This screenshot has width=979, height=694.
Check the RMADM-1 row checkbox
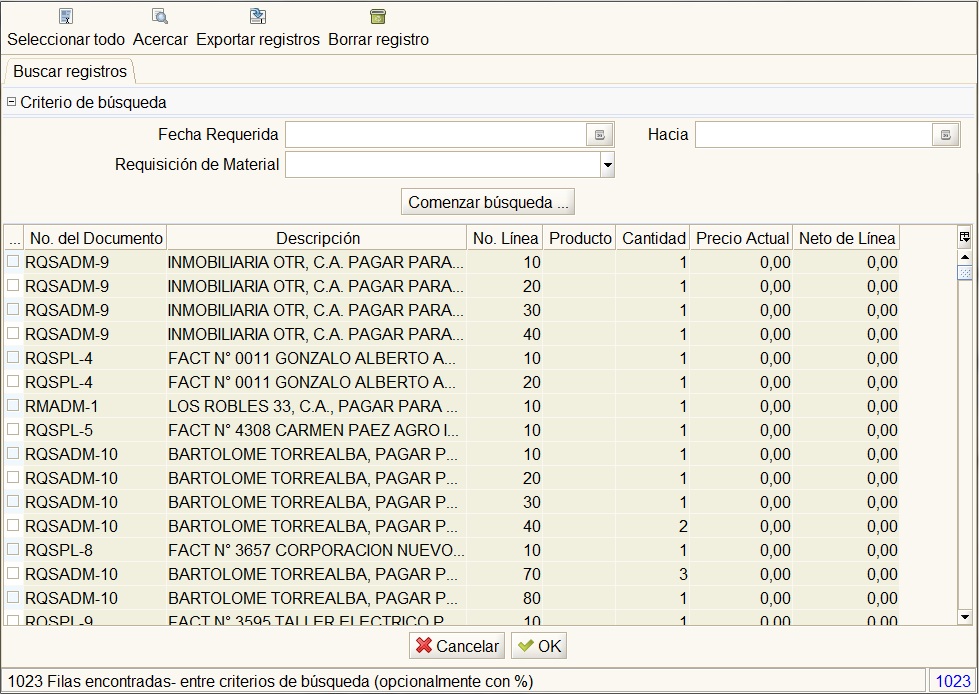(x=13, y=405)
